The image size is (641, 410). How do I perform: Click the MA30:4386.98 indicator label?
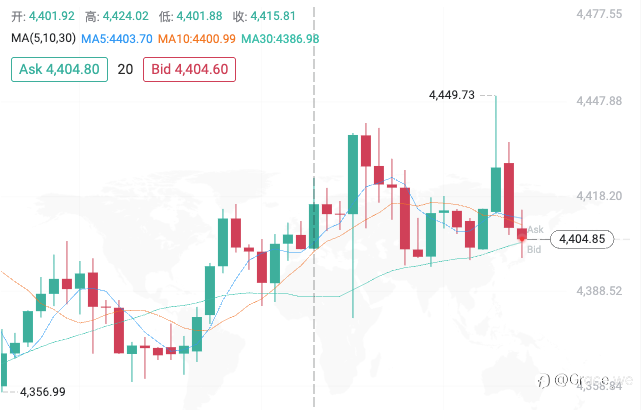pyautogui.click(x=280, y=39)
